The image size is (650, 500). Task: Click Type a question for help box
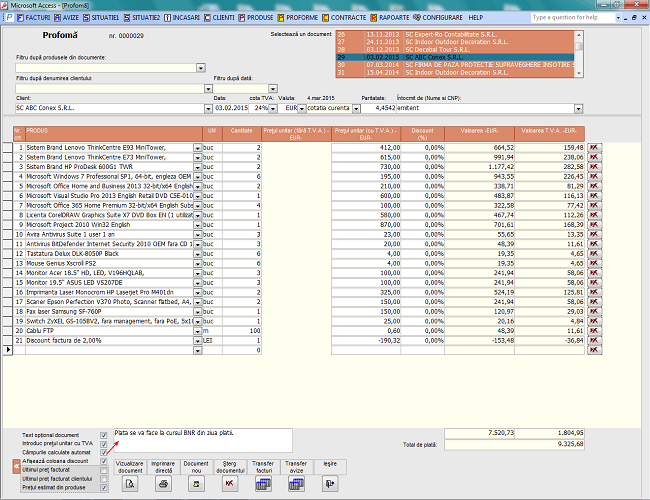point(573,17)
